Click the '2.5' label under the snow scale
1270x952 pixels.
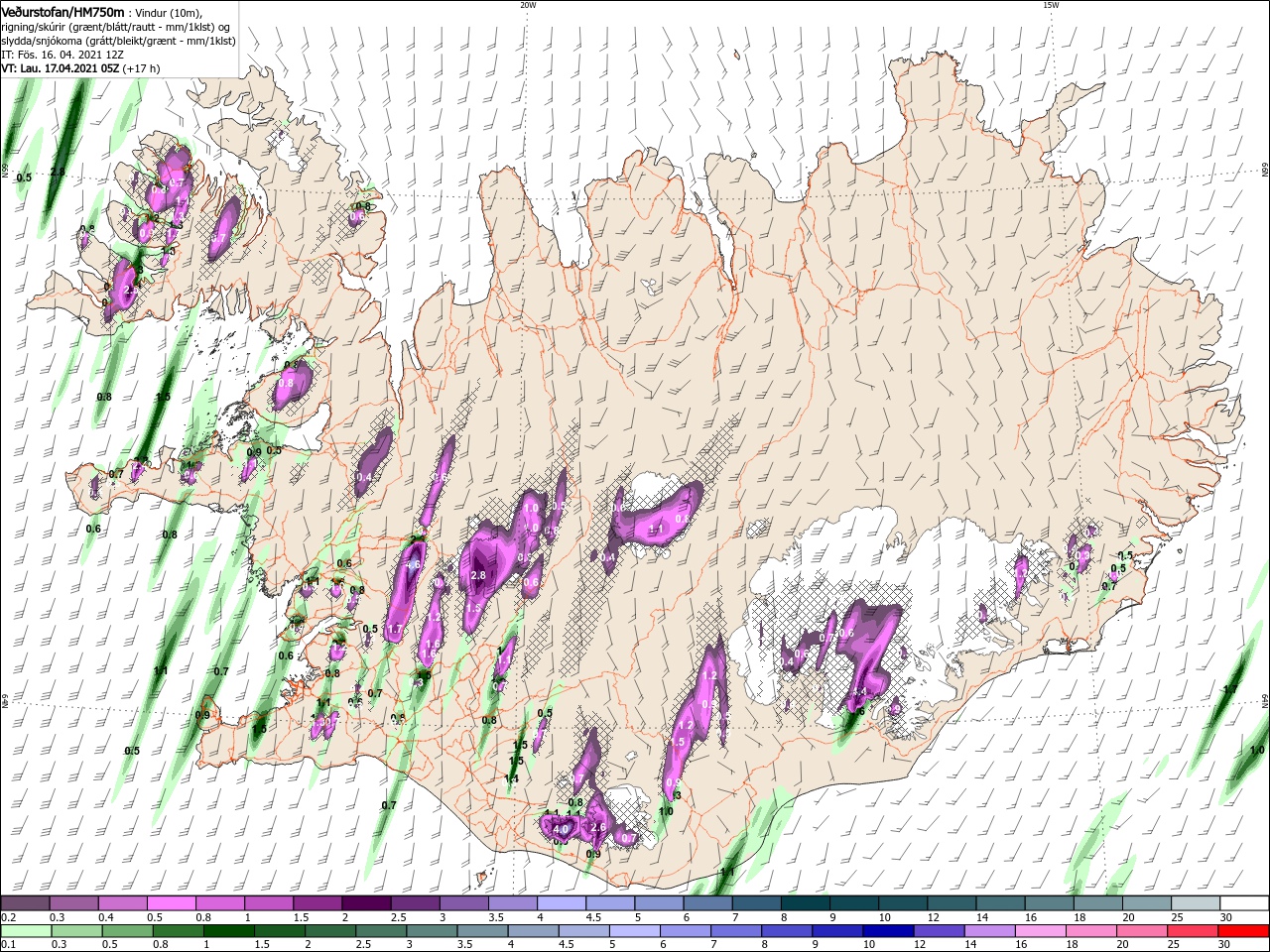(x=398, y=917)
